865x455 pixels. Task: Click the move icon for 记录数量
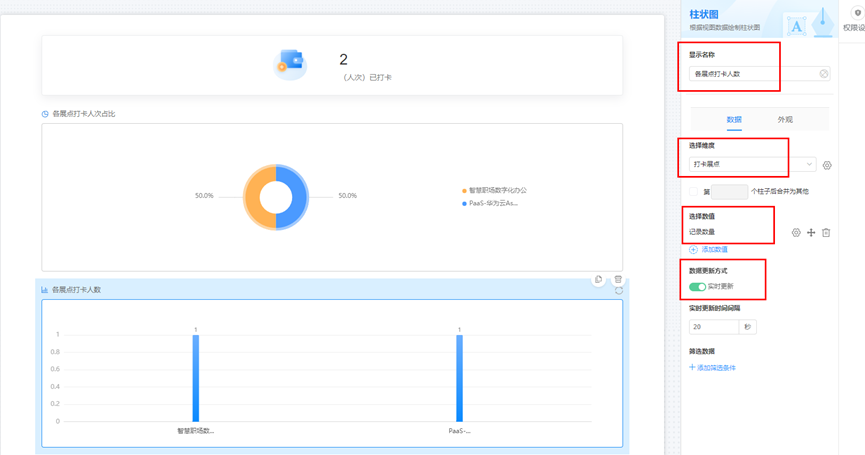pos(810,233)
